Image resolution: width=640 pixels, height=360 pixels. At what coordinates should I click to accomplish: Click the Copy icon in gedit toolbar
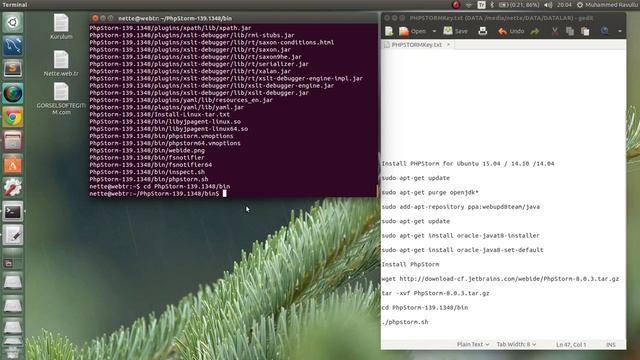(x=570, y=31)
